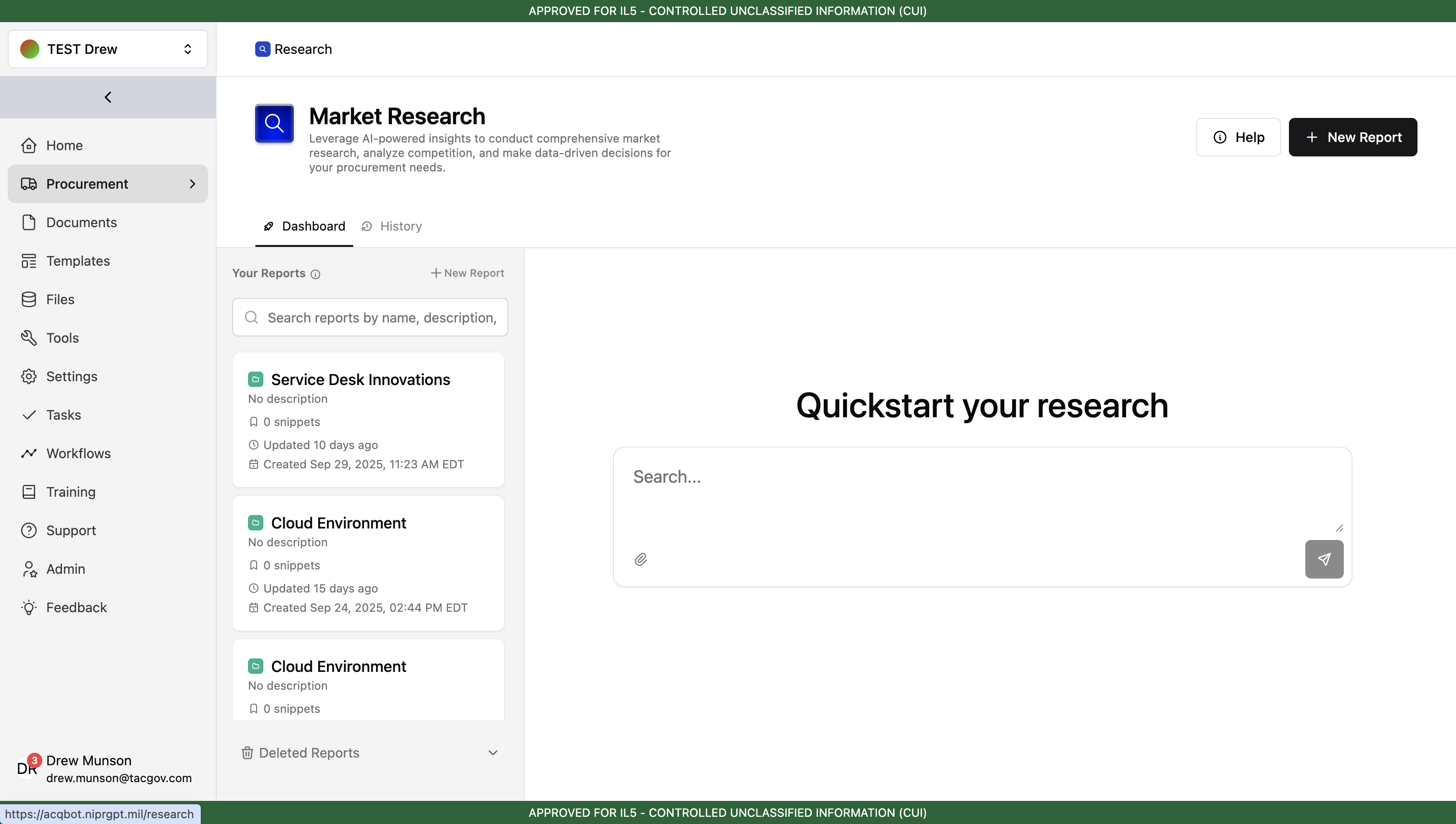The height and width of the screenshot is (824, 1456).
Task: Open the Tools wrench item
Action: pyautogui.click(x=62, y=338)
